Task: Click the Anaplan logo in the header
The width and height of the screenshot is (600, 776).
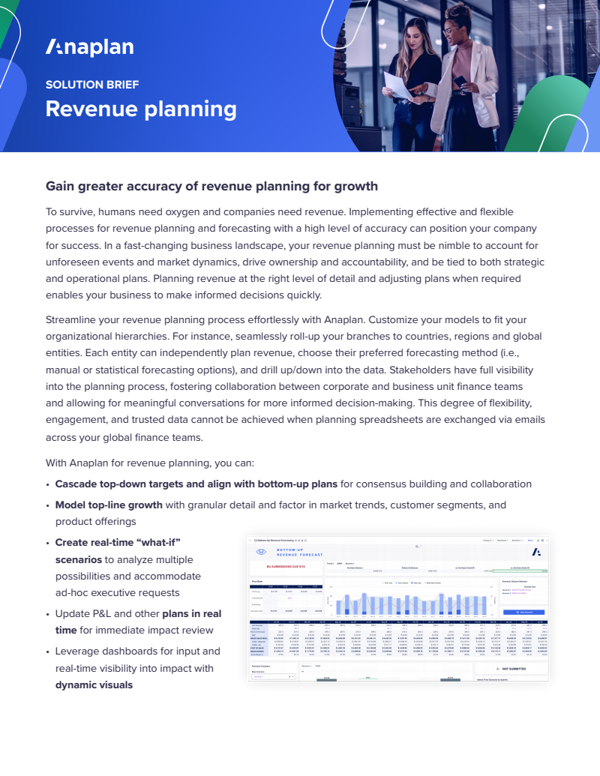Action: pyautogui.click(x=90, y=48)
